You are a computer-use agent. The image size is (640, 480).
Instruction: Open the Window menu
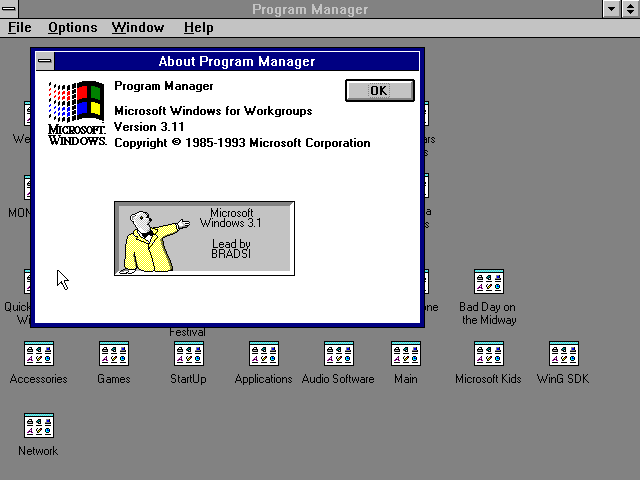pyautogui.click(x=138, y=27)
